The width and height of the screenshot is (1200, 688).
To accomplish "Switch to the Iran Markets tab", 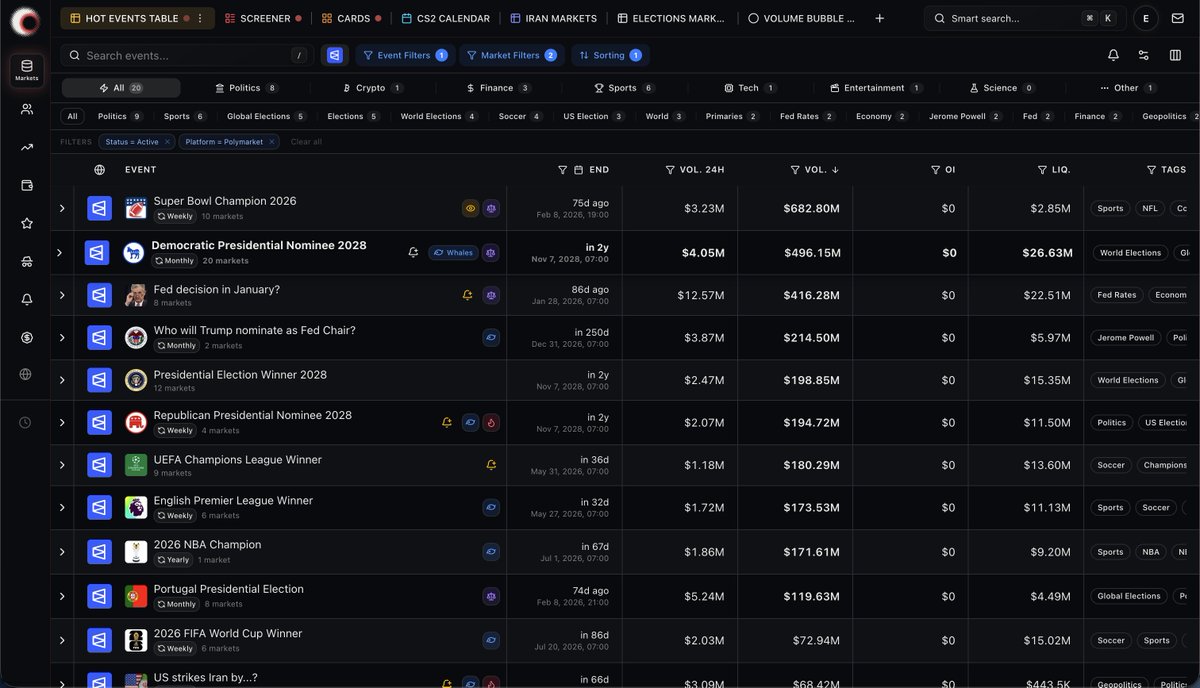I will (553, 18).
